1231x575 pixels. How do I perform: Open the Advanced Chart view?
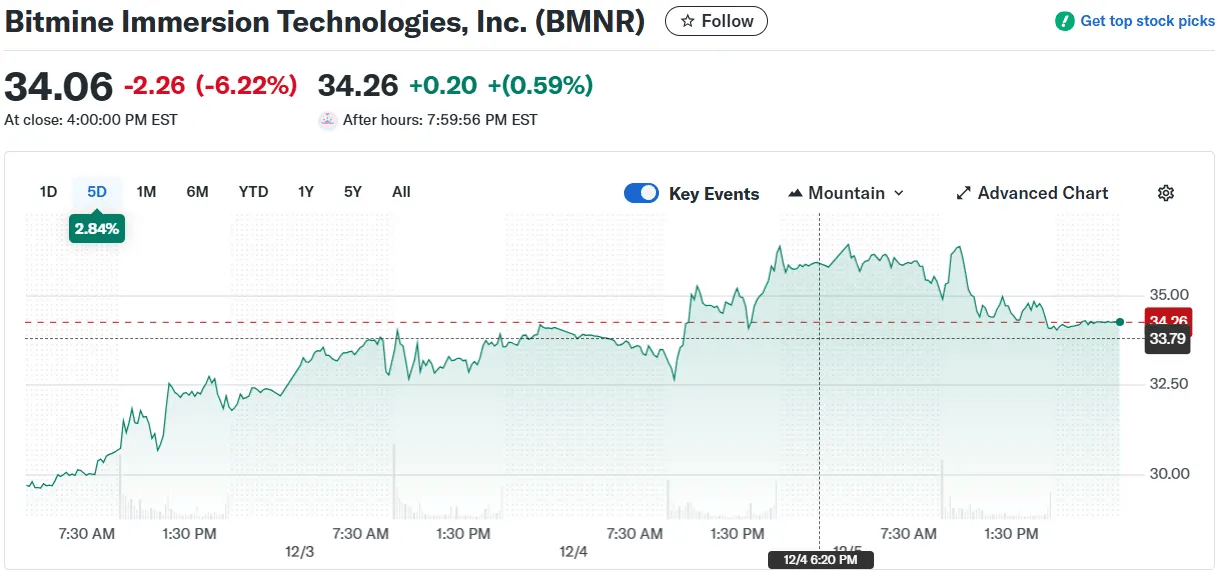click(x=1042, y=193)
